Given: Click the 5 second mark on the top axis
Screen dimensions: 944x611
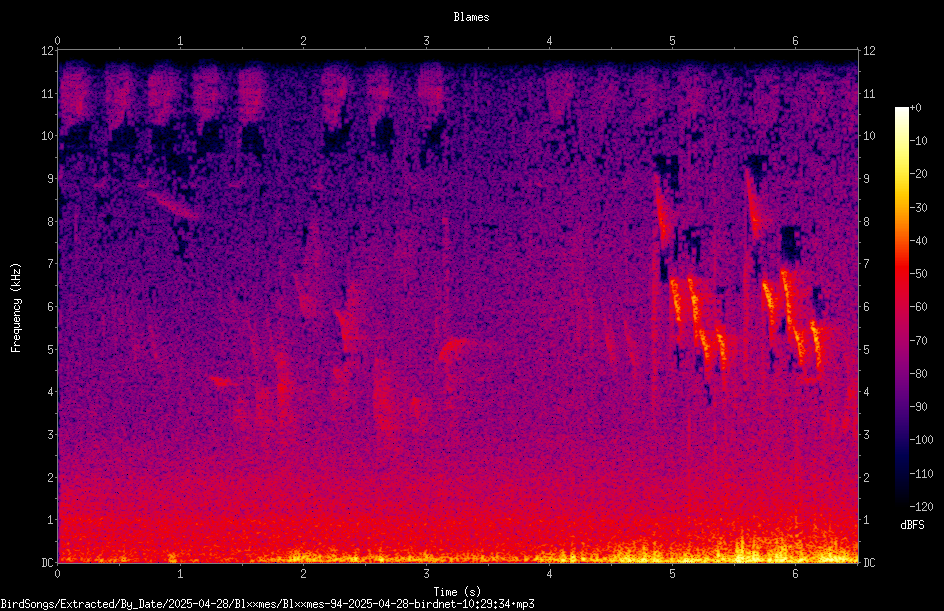Looking at the screenshot, I should point(672,41).
